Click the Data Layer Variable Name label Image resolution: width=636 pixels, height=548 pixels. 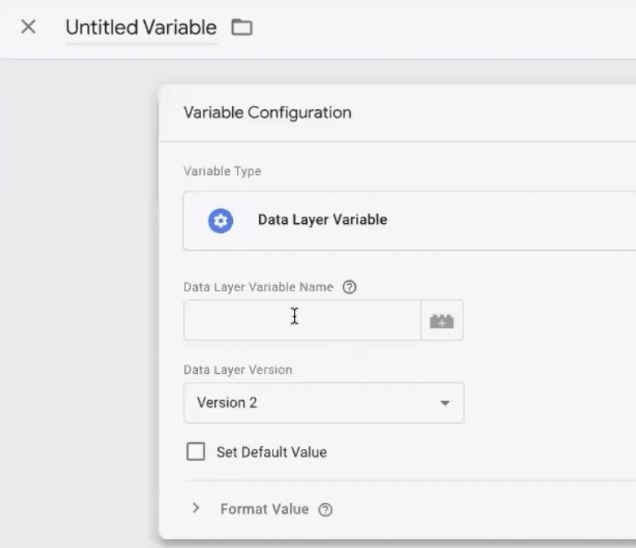pos(260,287)
